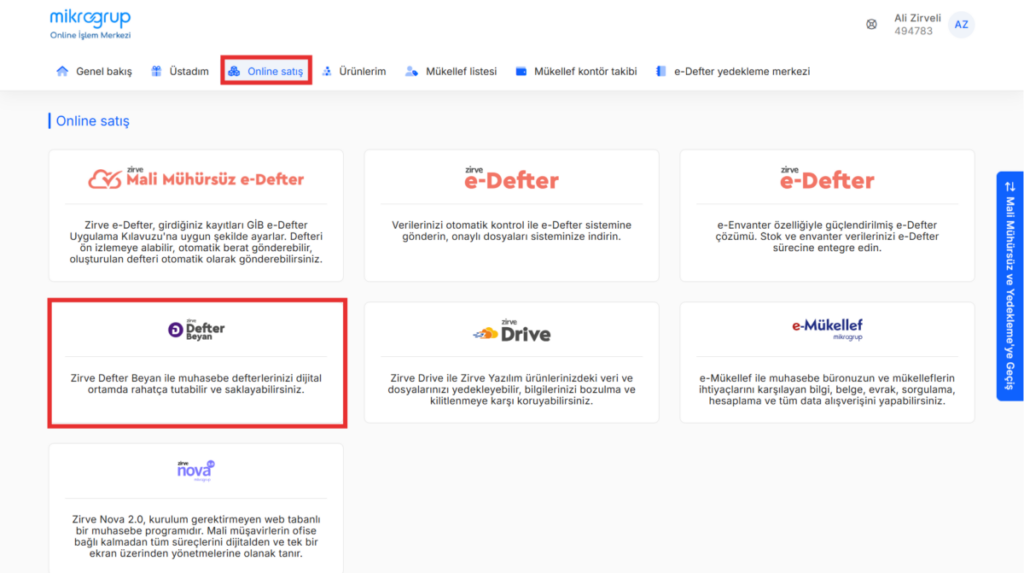Click the Mükellef kontör takibi wallet icon
The image size is (1024, 573).
pos(520,71)
